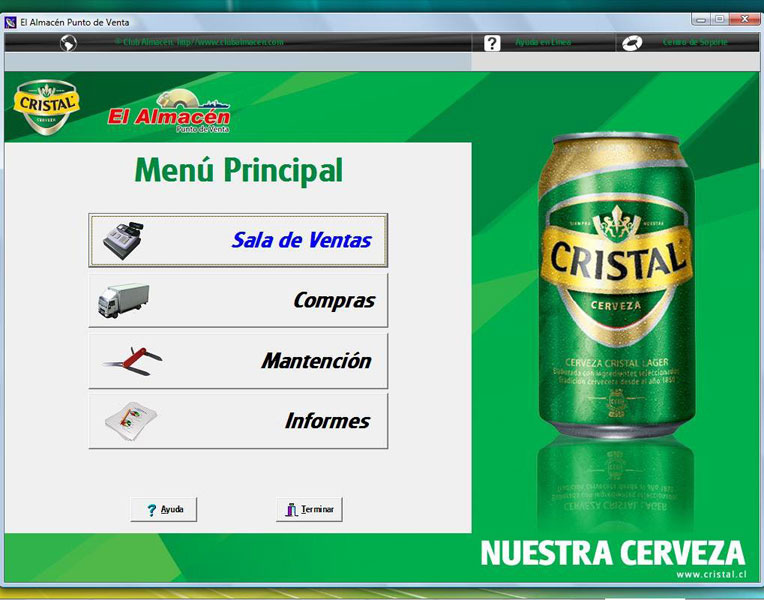Click the question mark help icon in top bar
This screenshot has width=764, height=600.
(492, 43)
